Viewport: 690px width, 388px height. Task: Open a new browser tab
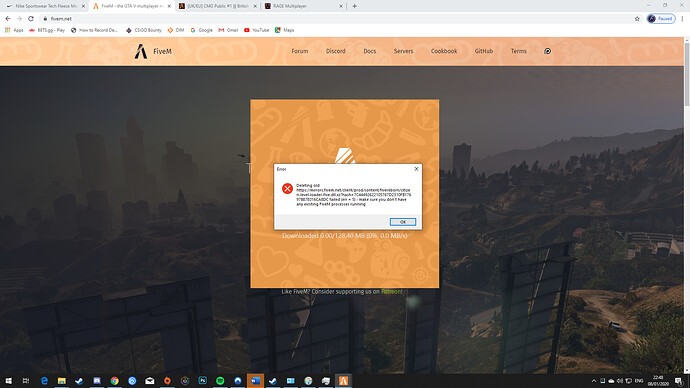(355, 6)
